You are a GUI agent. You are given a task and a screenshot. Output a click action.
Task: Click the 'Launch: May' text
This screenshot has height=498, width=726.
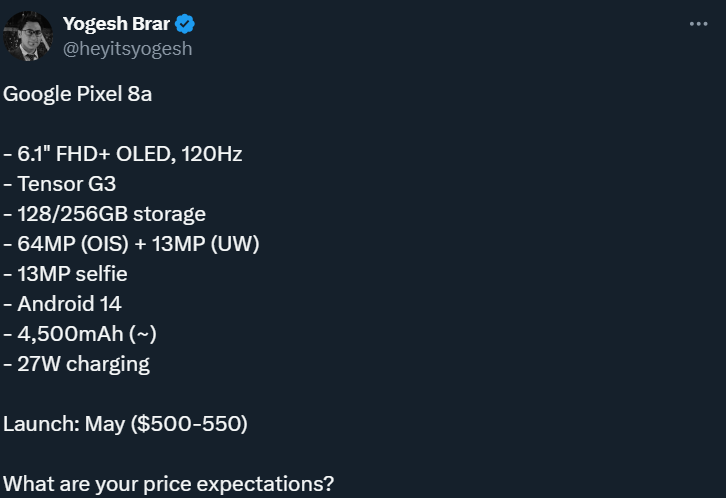click(x=64, y=424)
